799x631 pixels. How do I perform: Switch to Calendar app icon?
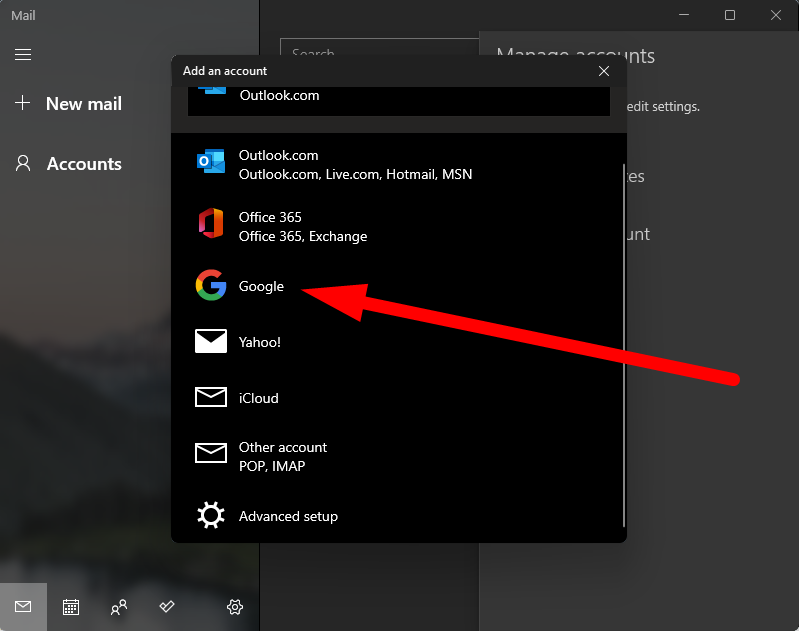click(x=71, y=607)
